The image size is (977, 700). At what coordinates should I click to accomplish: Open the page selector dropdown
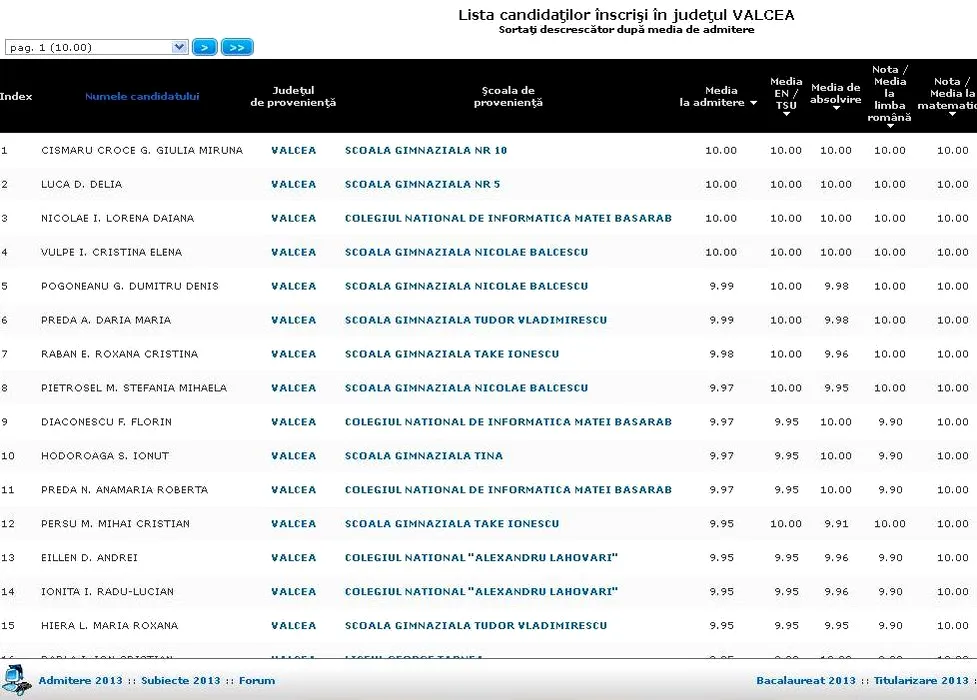[x=97, y=47]
